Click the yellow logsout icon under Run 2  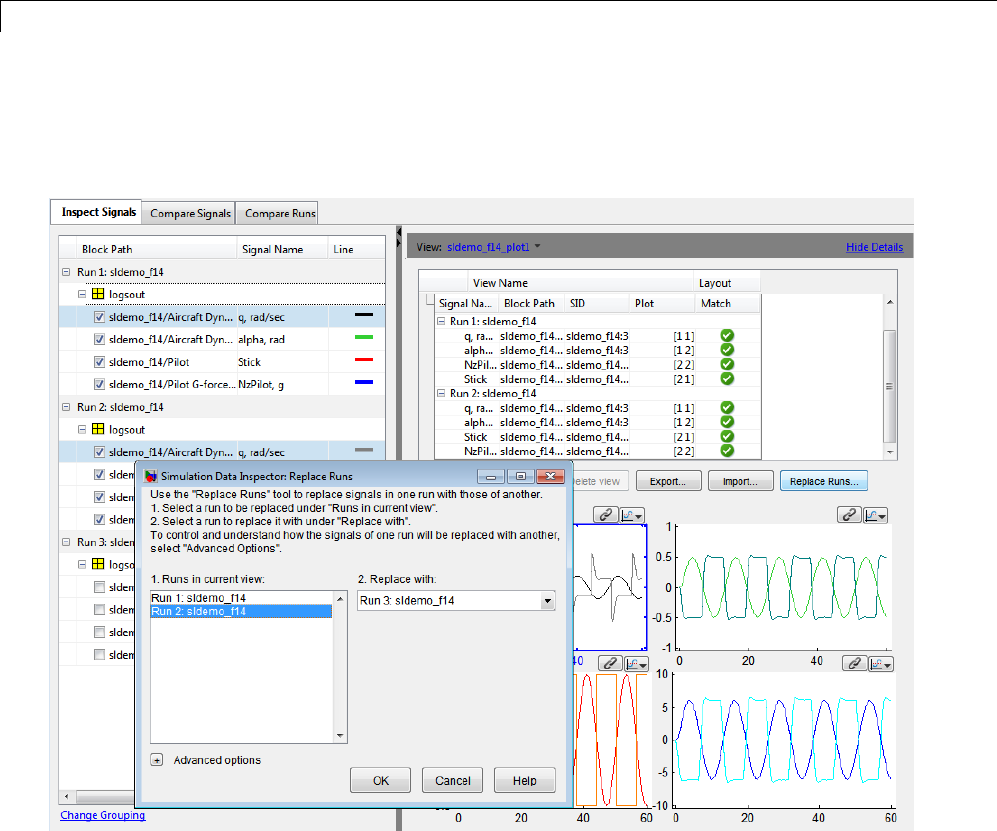pyautogui.click(x=98, y=430)
